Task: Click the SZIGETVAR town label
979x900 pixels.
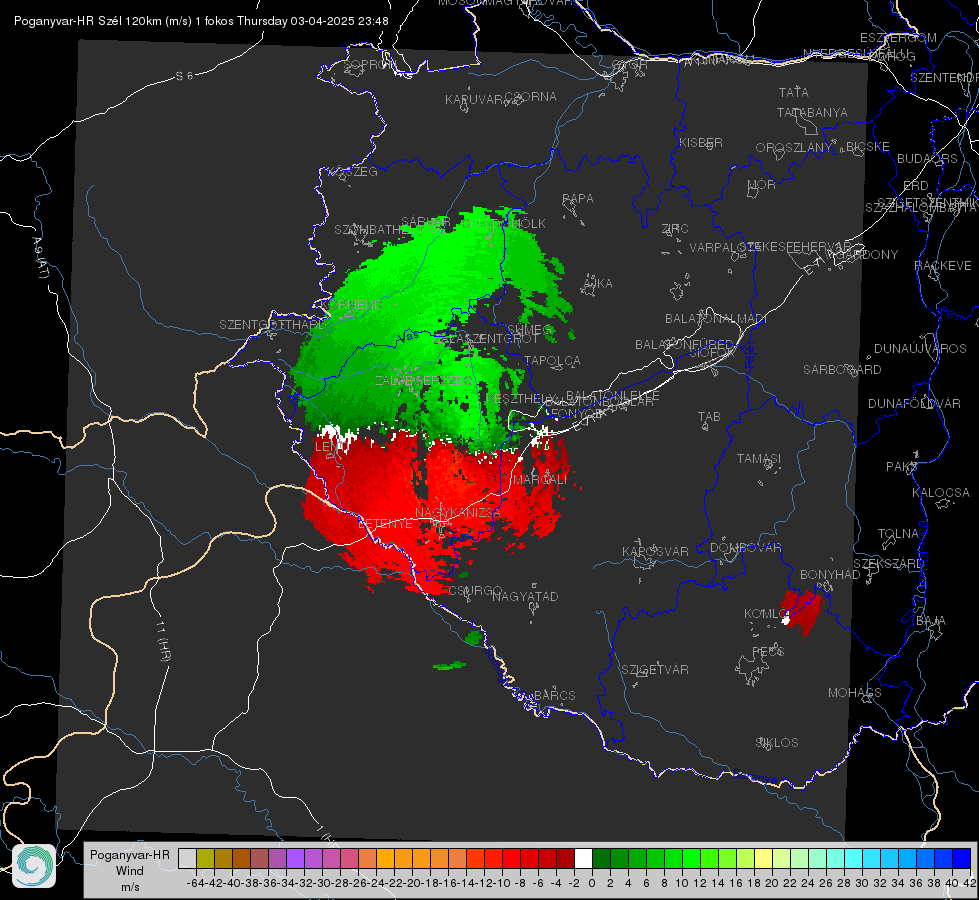Action: click(655, 669)
